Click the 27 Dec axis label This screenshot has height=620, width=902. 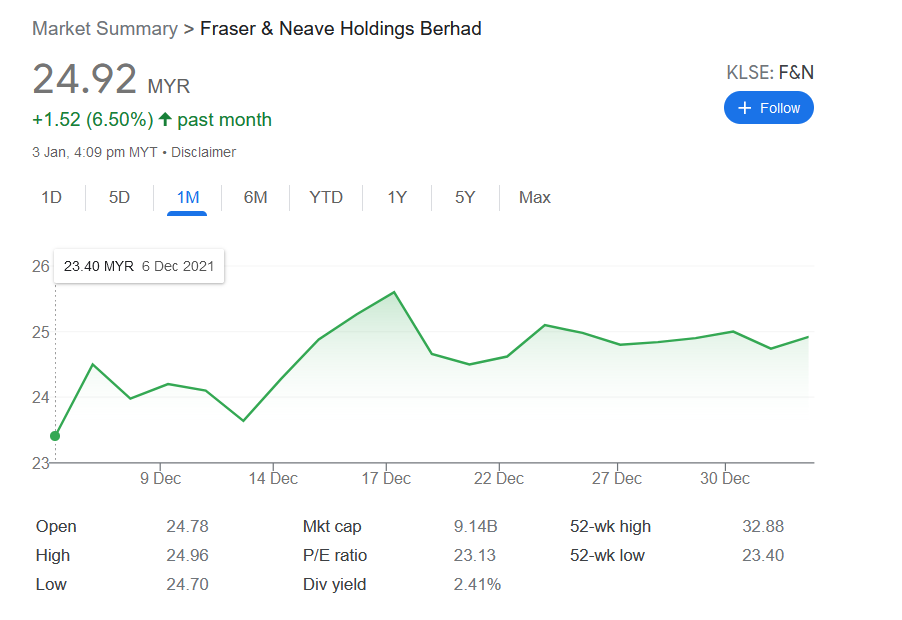(x=617, y=478)
